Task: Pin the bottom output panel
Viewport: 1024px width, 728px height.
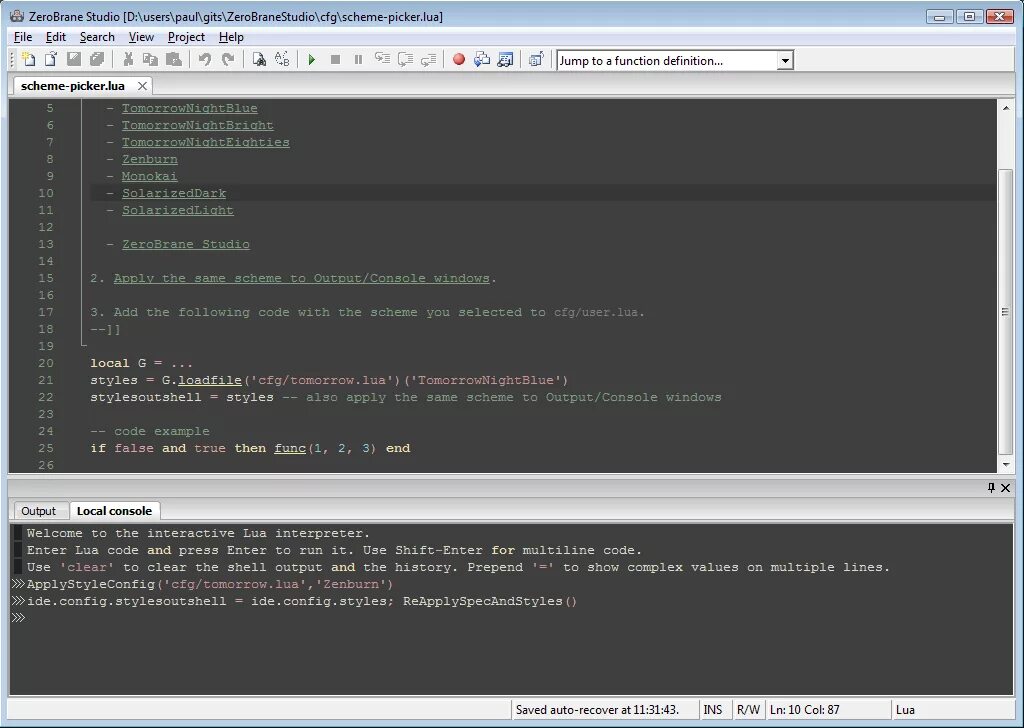Action: click(x=991, y=488)
